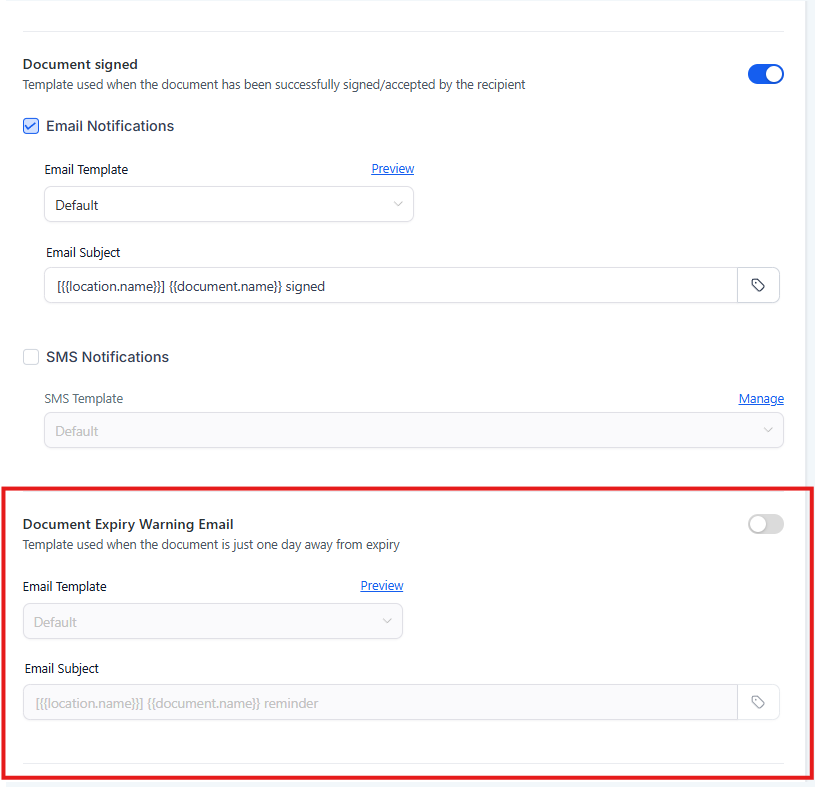Click the expiry template description text
Viewport: 815px width, 787px height.
(x=211, y=545)
